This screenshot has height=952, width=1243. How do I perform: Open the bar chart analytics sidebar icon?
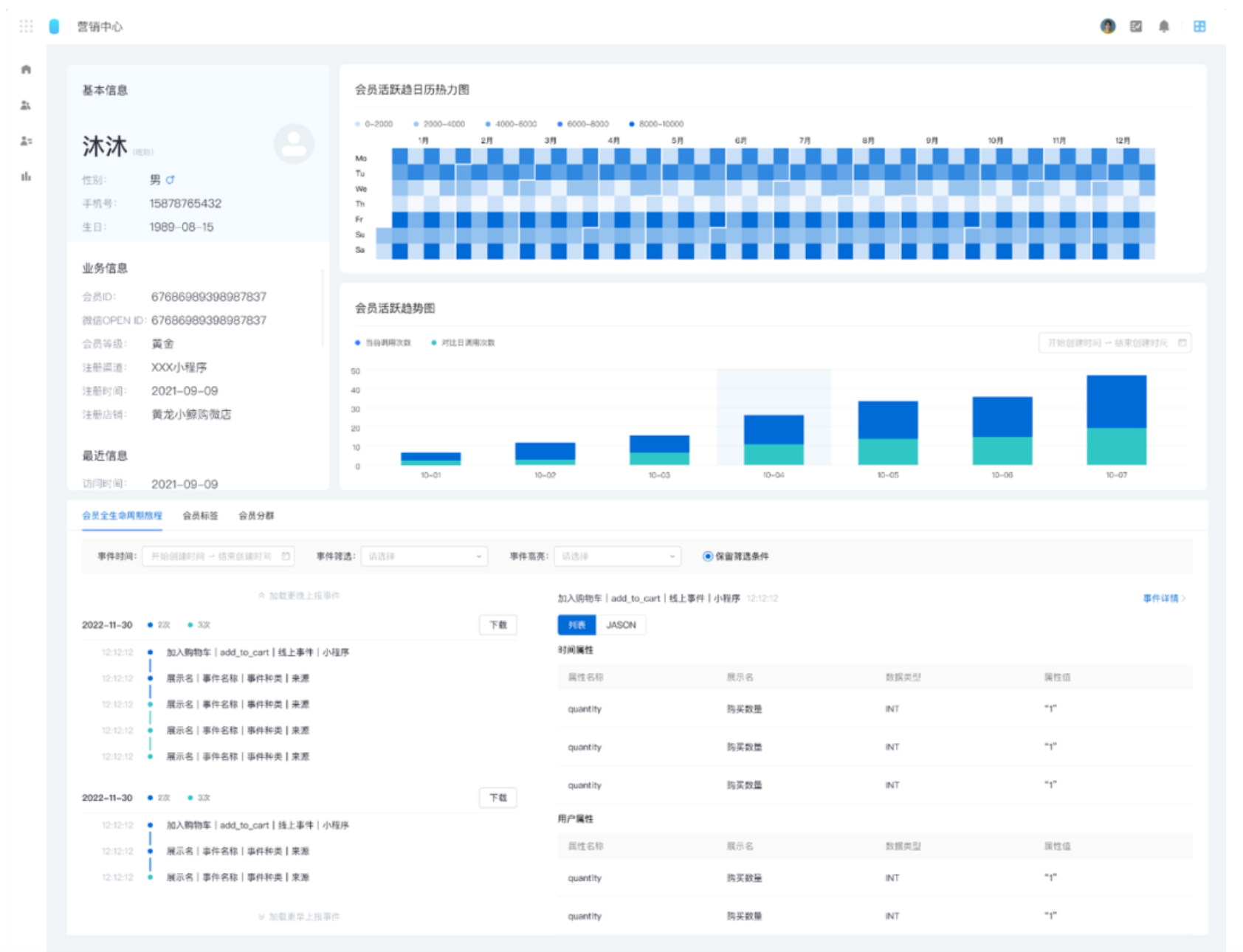27,176
